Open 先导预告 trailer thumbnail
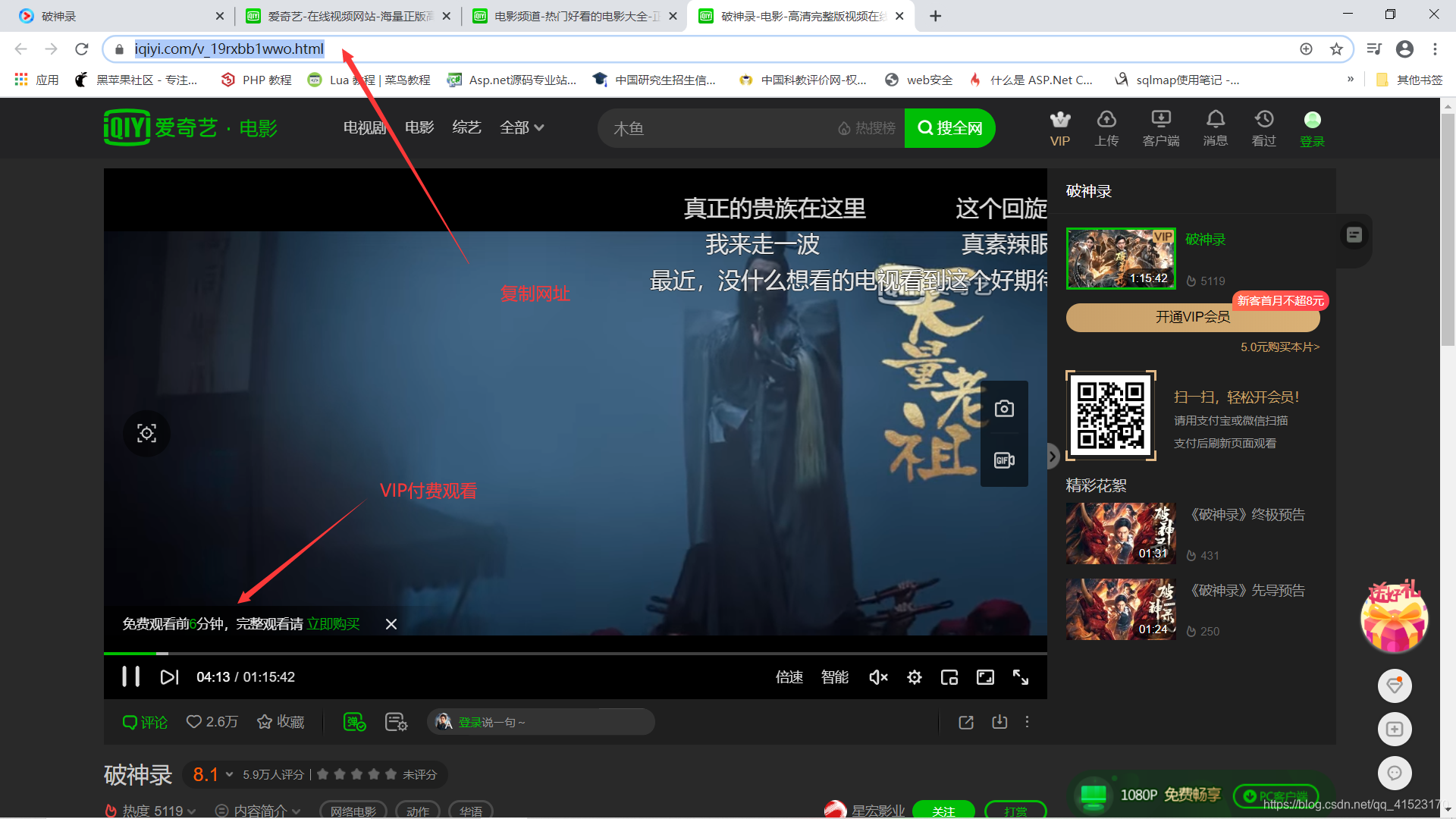The image size is (1456, 819). (x=1121, y=609)
